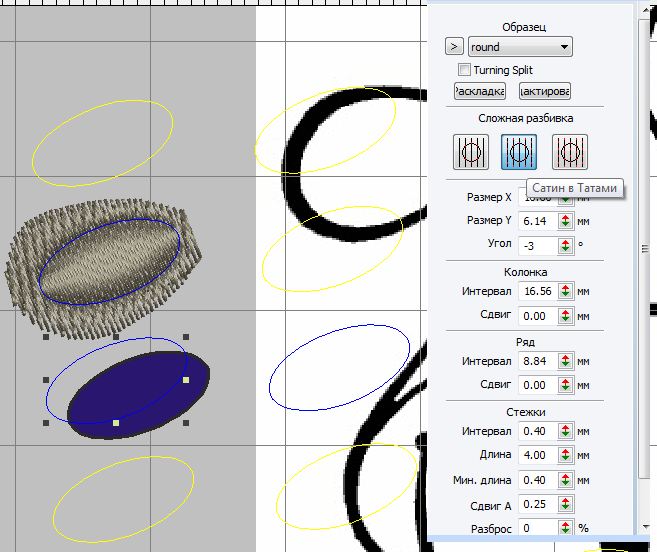Screen dimensions: 657x552
Task: Click the Мин. длина value field
Action: (x=538, y=479)
